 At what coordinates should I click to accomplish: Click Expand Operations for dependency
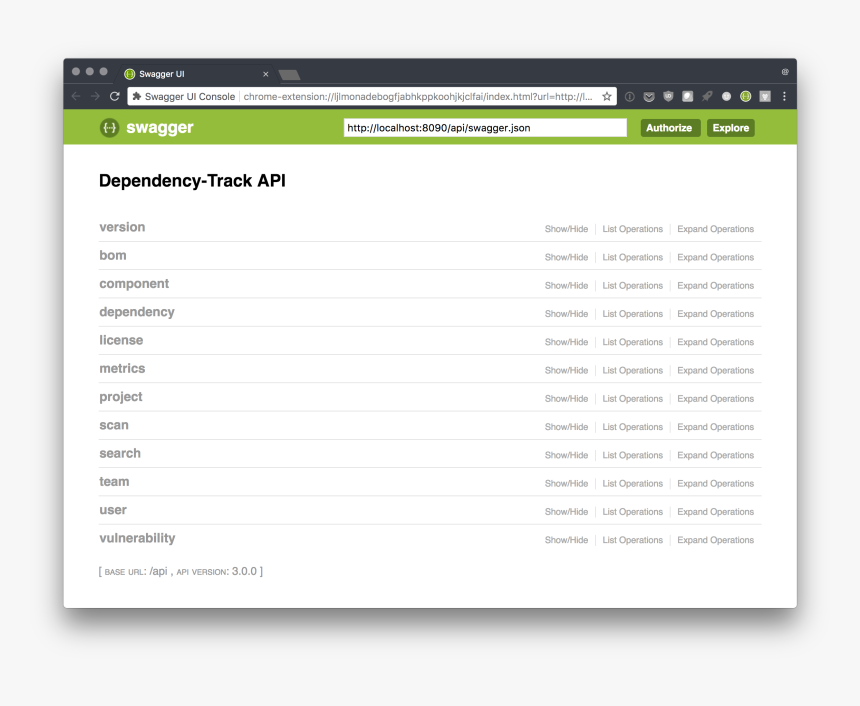tap(715, 314)
